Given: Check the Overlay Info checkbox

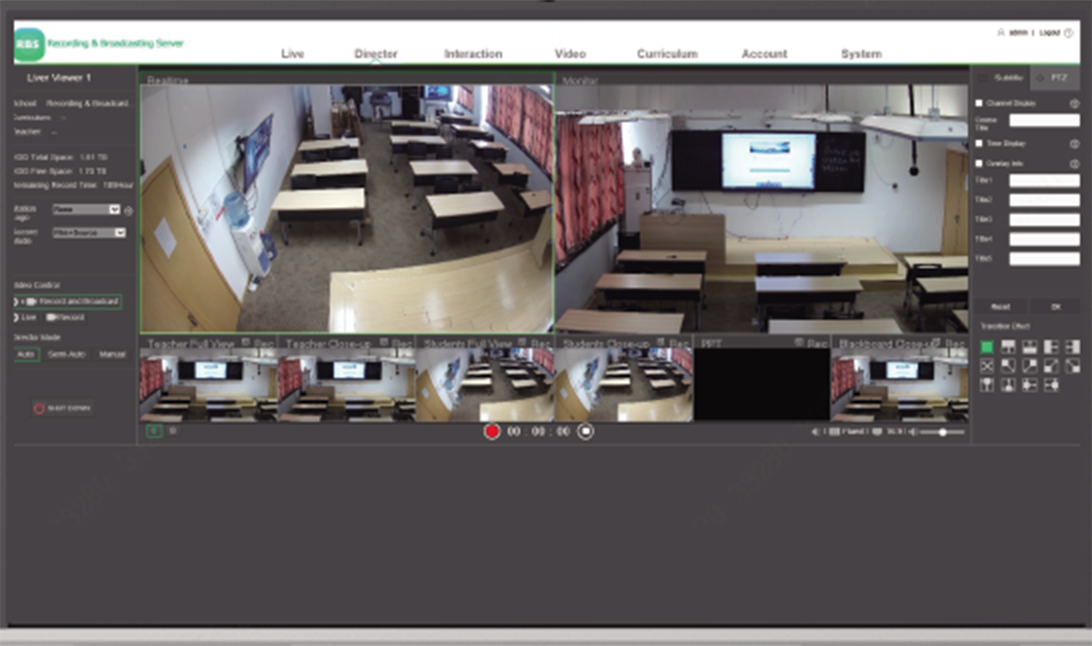Looking at the screenshot, I should [979, 163].
